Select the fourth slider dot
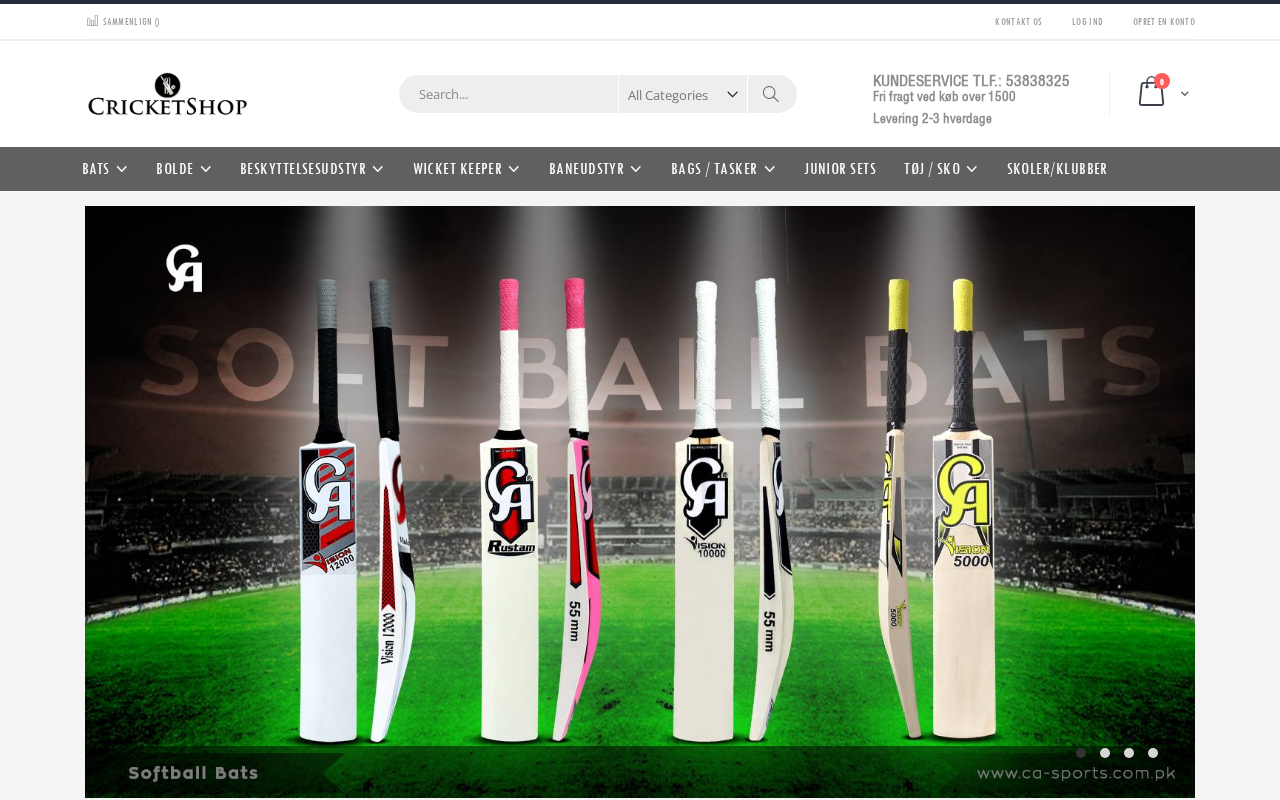The height and width of the screenshot is (800, 1280). [1153, 753]
